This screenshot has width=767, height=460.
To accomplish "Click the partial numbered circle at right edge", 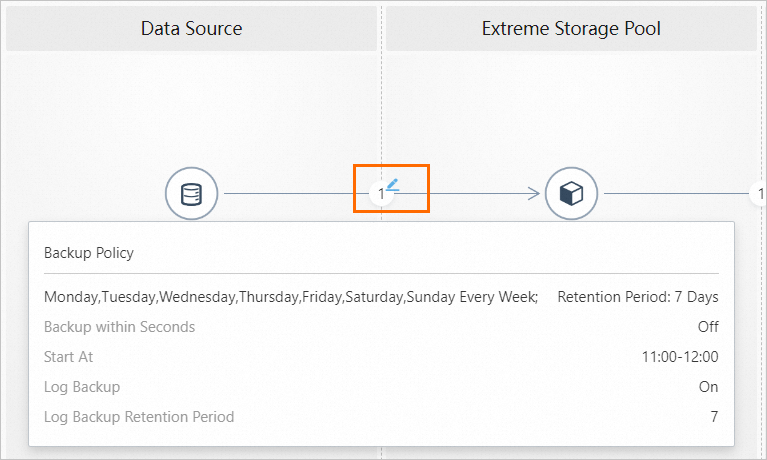I will 759,194.
